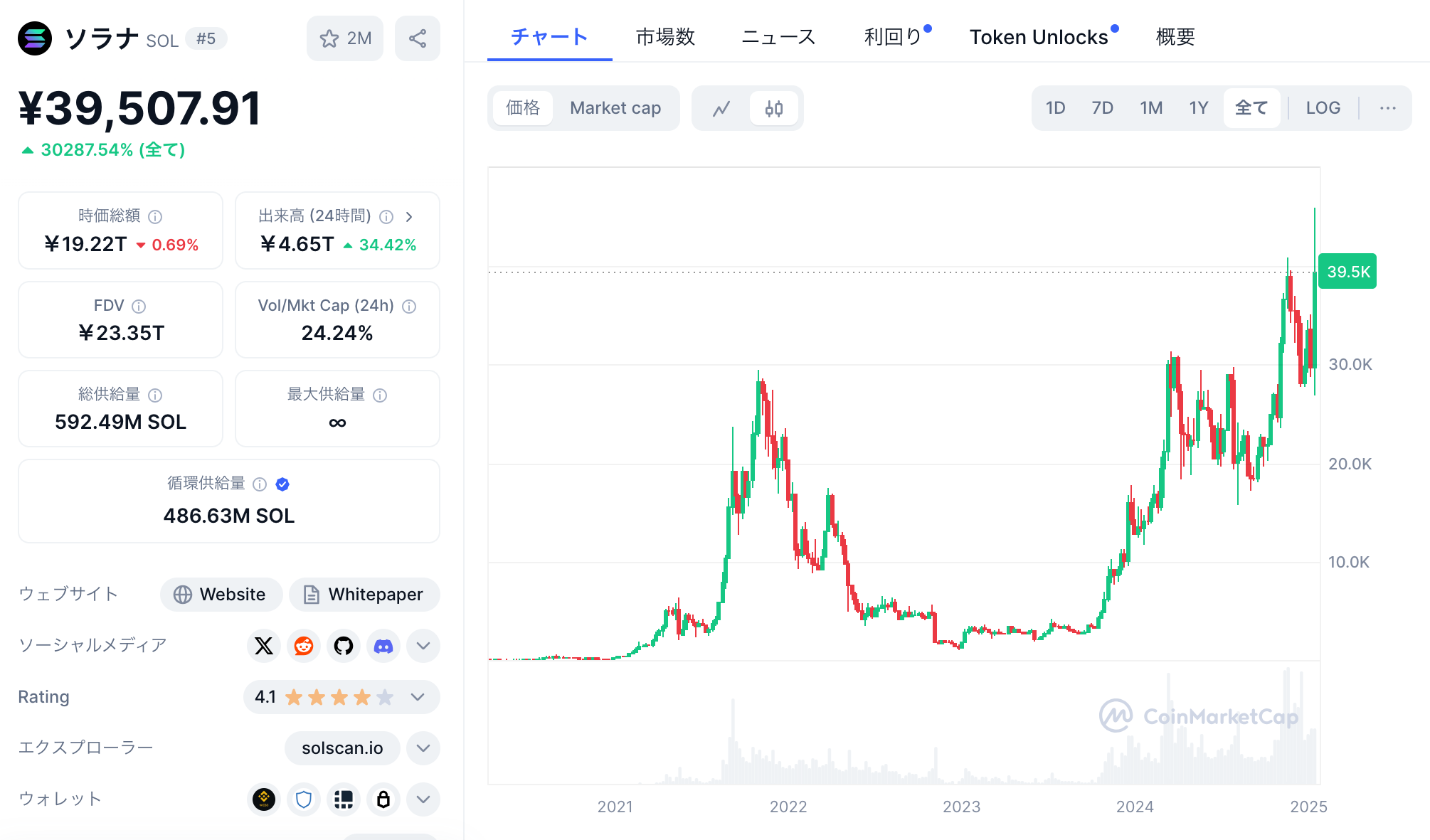Open the チャート tab
The image size is (1430, 840).
click(x=549, y=37)
